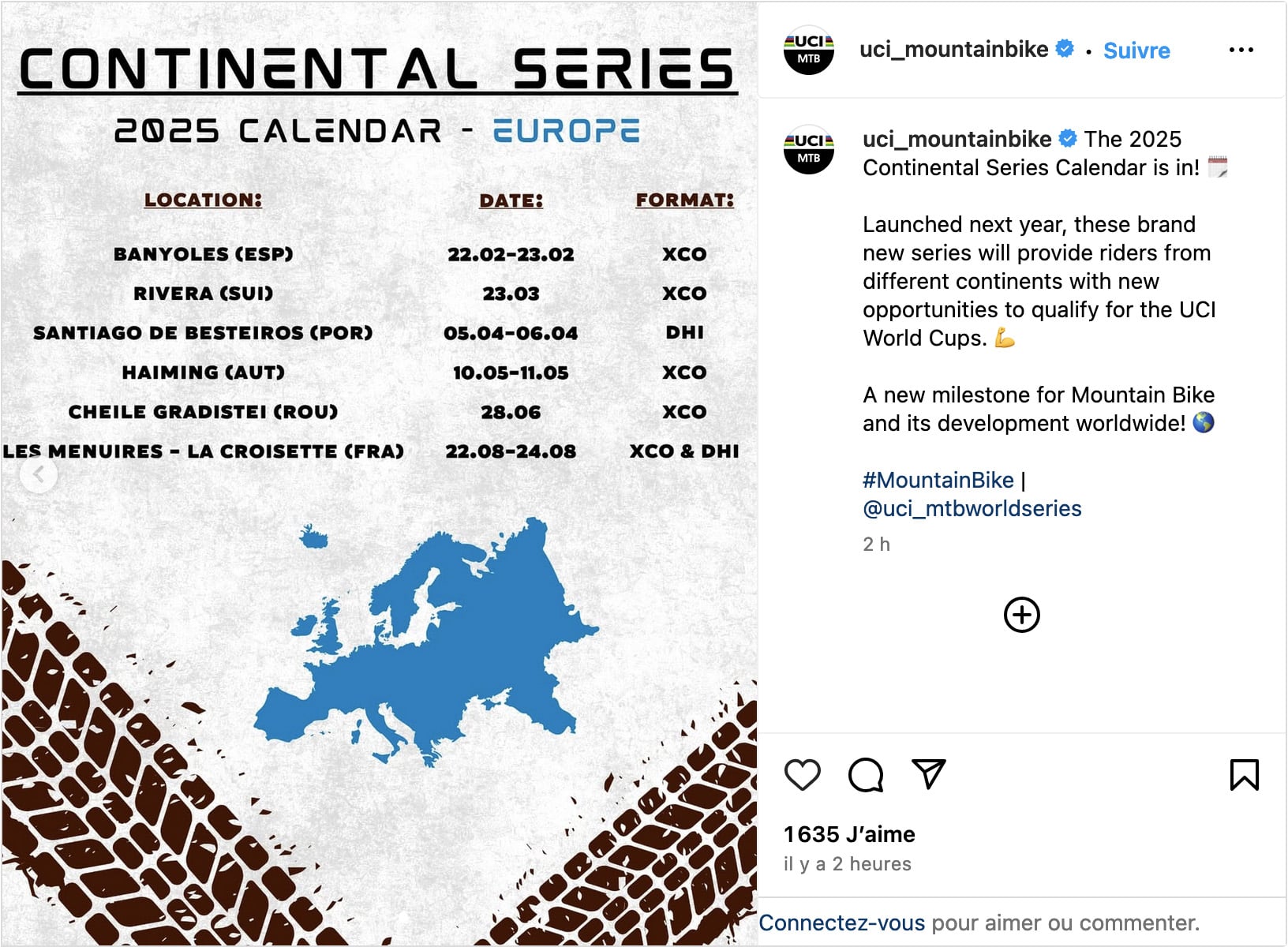Save the post with the bookmark icon
This screenshot has width=1288, height=947.
click(1244, 774)
